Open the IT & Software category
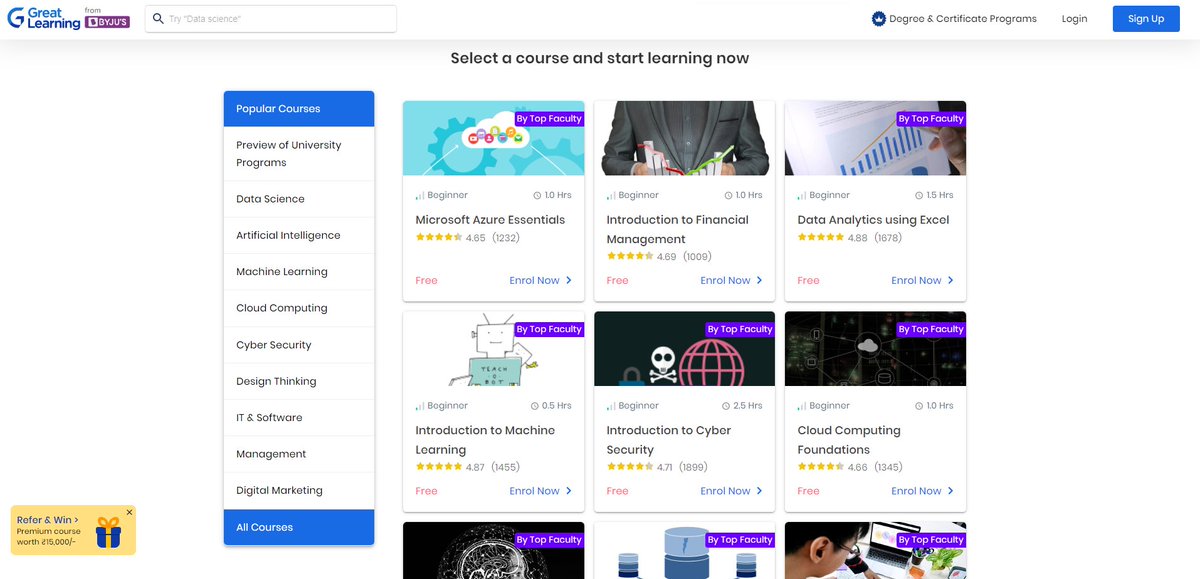This screenshot has width=1200, height=579. (x=299, y=418)
